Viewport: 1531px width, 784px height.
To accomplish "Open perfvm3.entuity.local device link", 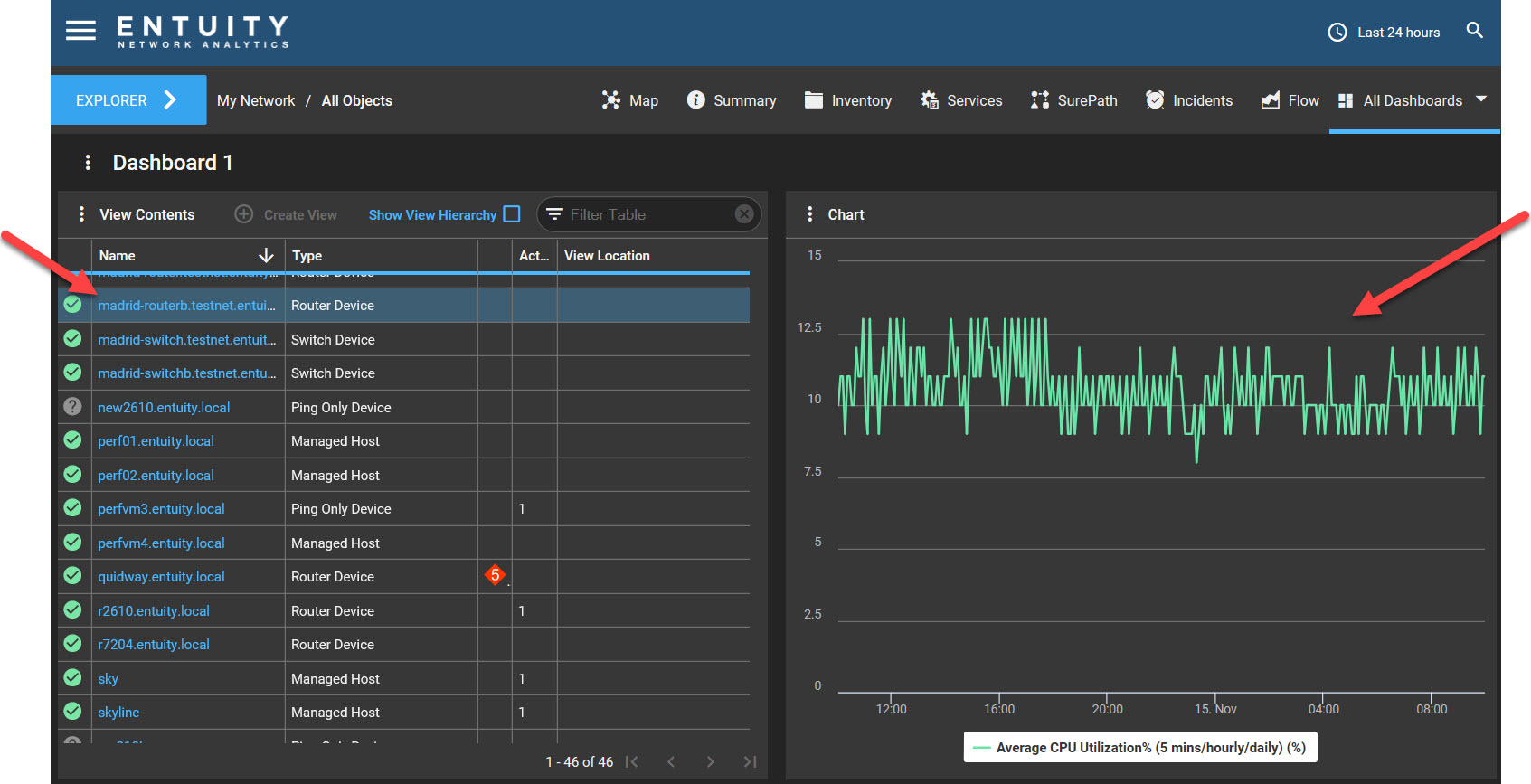I will click(x=161, y=509).
